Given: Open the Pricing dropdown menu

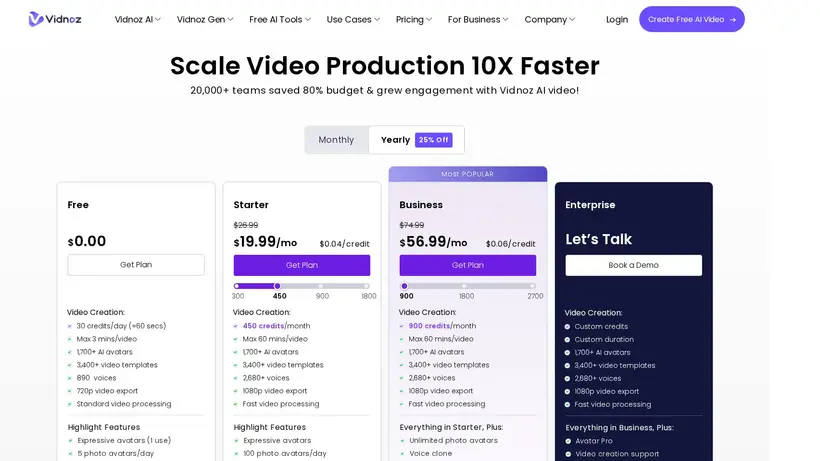Looking at the screenshot, I should 414,19.
